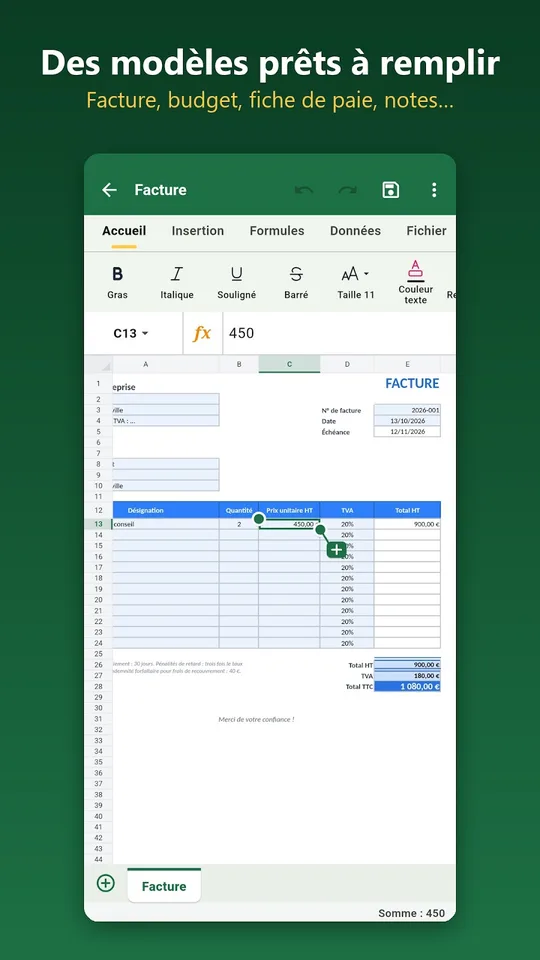The width and height of the screenshot is (540, 960).
Task: Click the N° de facture label
Action: click(x=341, y=410)
